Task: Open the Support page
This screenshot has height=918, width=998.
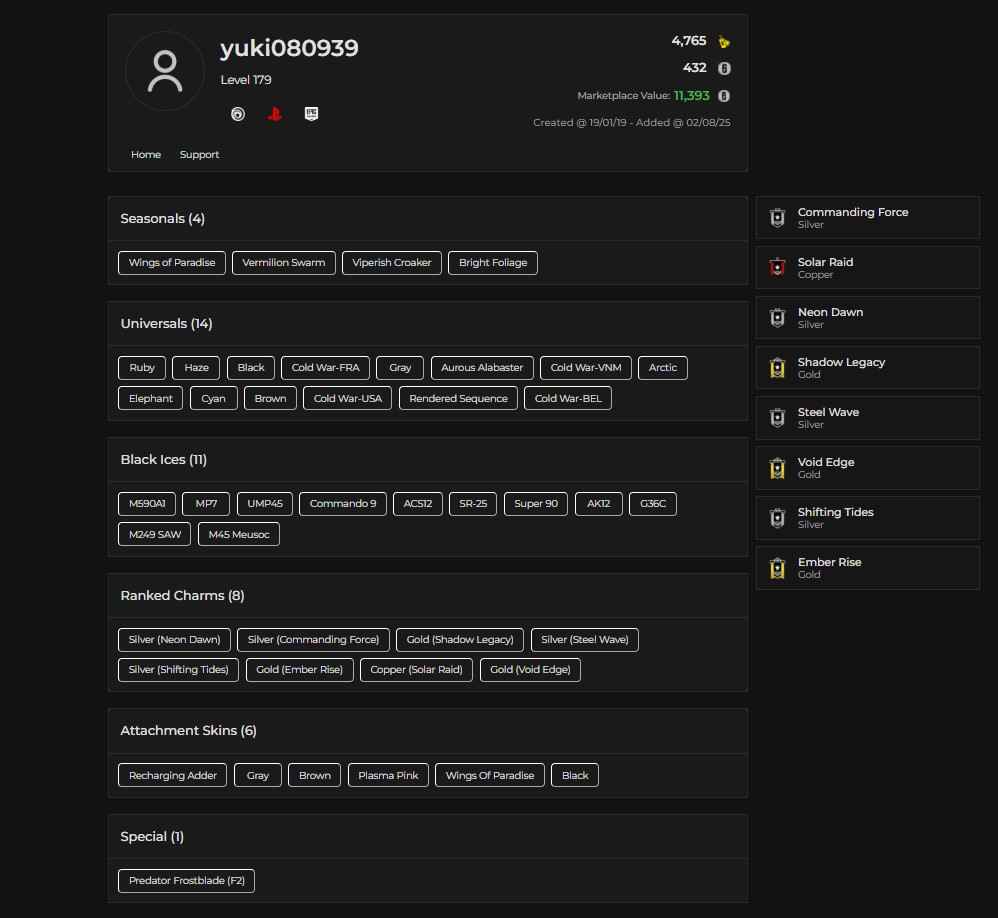Action: tap(199, 154)
